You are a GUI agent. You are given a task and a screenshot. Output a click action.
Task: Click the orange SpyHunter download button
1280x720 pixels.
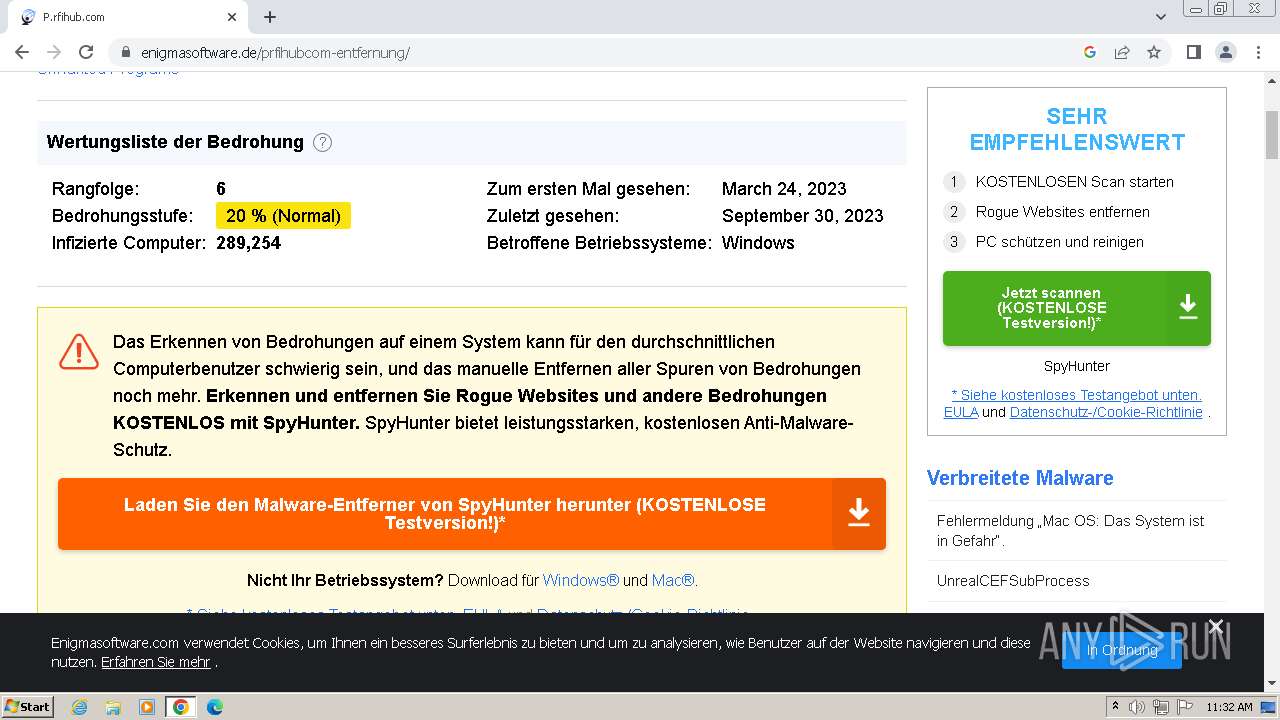point(472,514)
